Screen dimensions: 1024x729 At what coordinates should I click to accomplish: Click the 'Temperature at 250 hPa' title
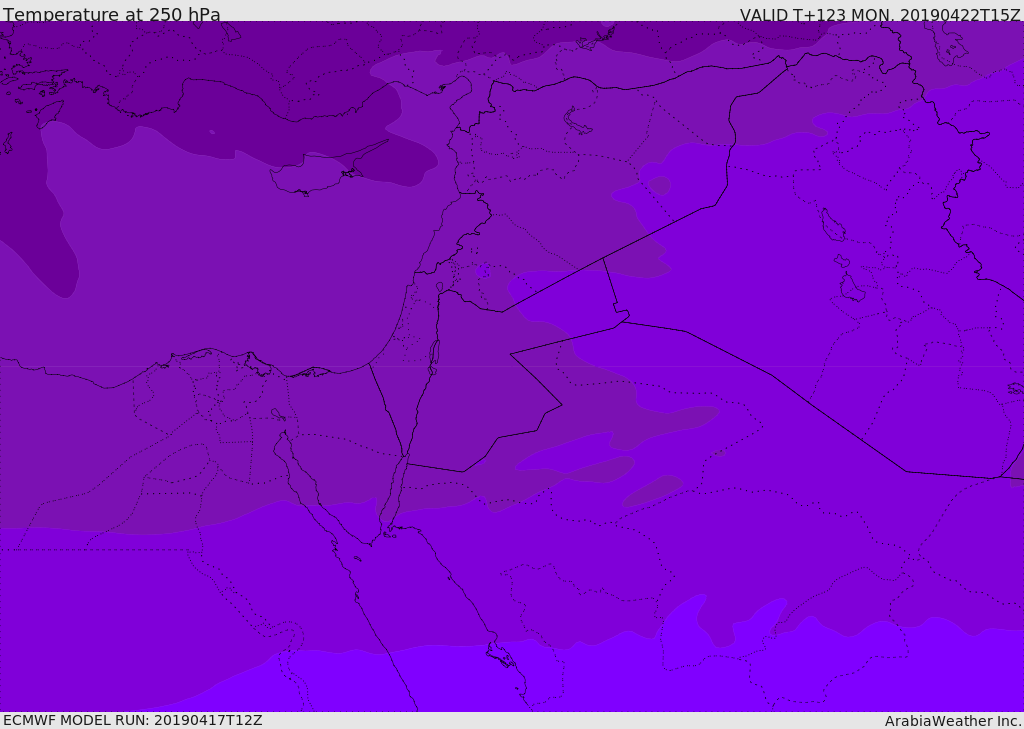click(x=112, y=14)
